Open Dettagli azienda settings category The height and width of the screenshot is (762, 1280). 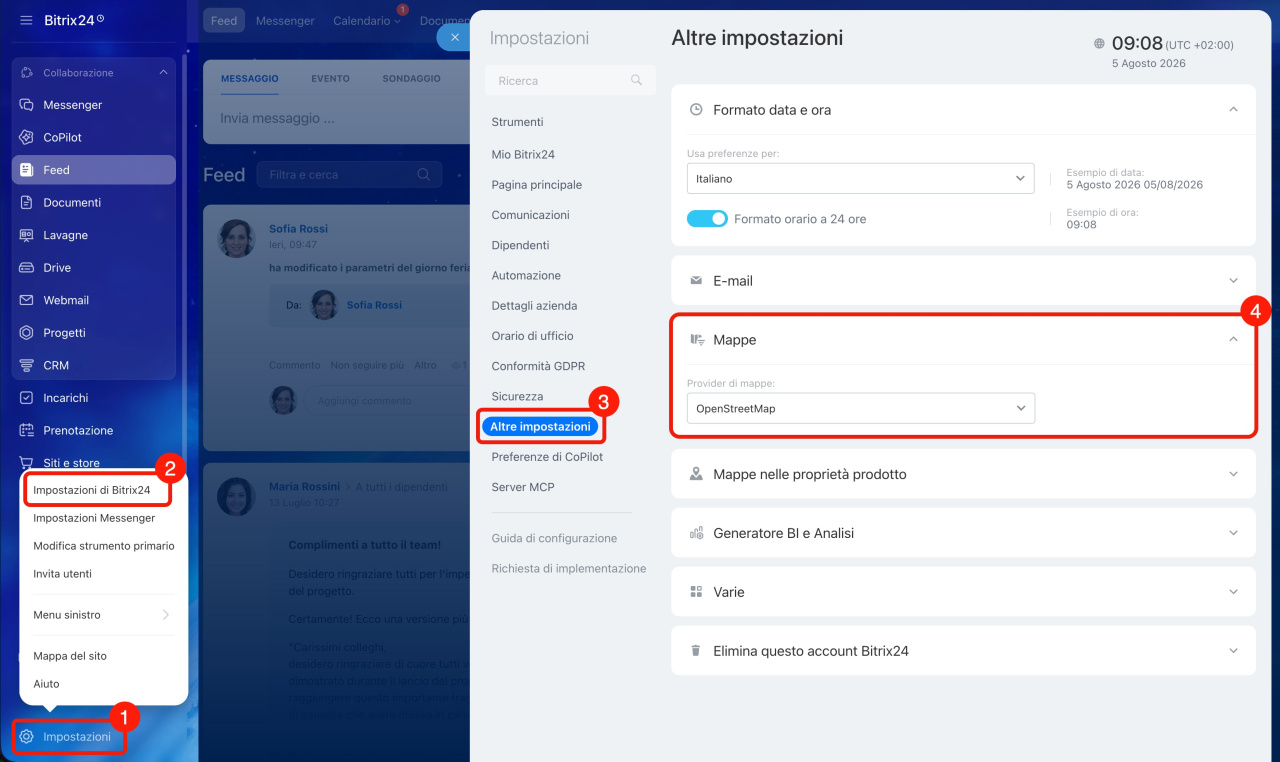point(534,306)
